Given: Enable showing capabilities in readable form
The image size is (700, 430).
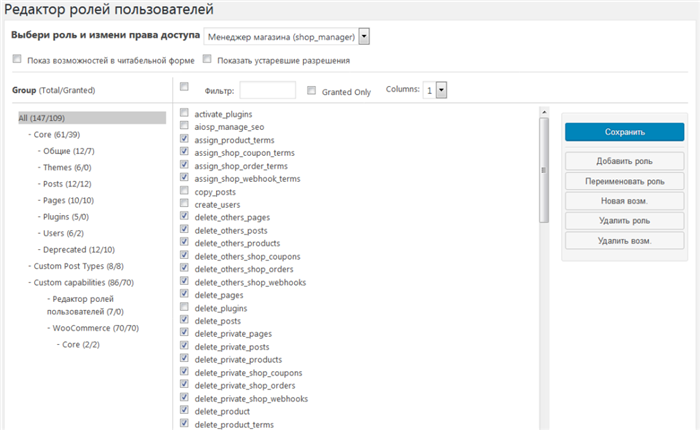Looking at the screenshot, I should coord(17,58).
